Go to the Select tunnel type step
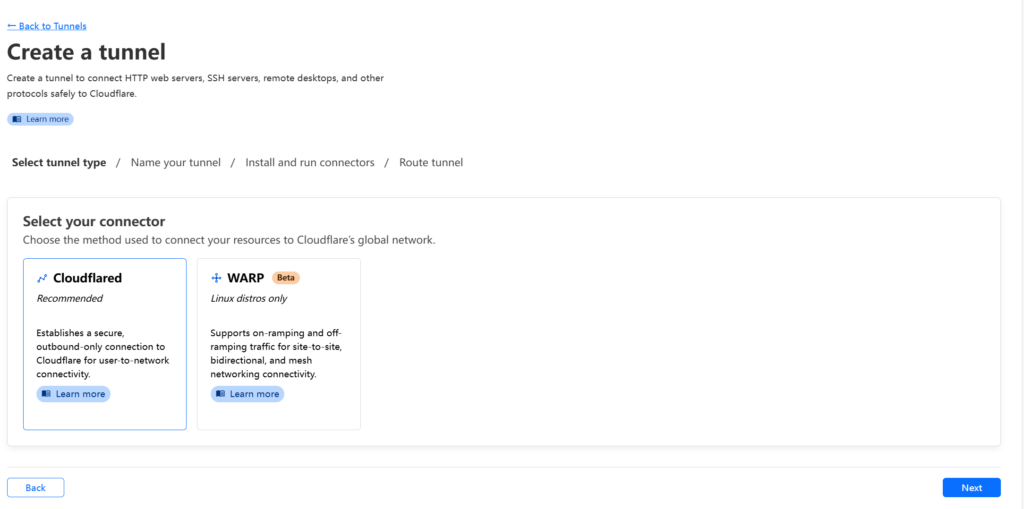The width and height of the screenshot is (1024, 509). tap(59, 163)
